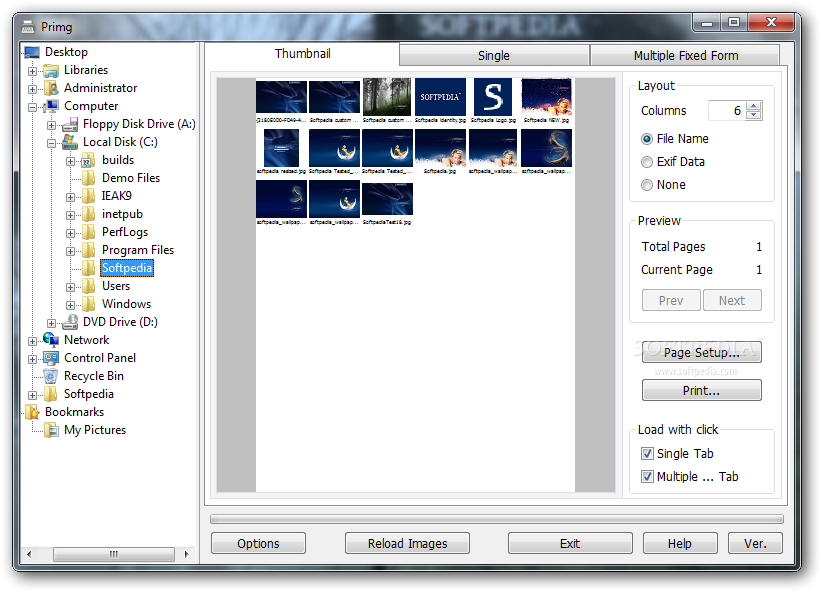
Task: Open the Multiple Fixed Form tab
Action: (x=685, y=56)
